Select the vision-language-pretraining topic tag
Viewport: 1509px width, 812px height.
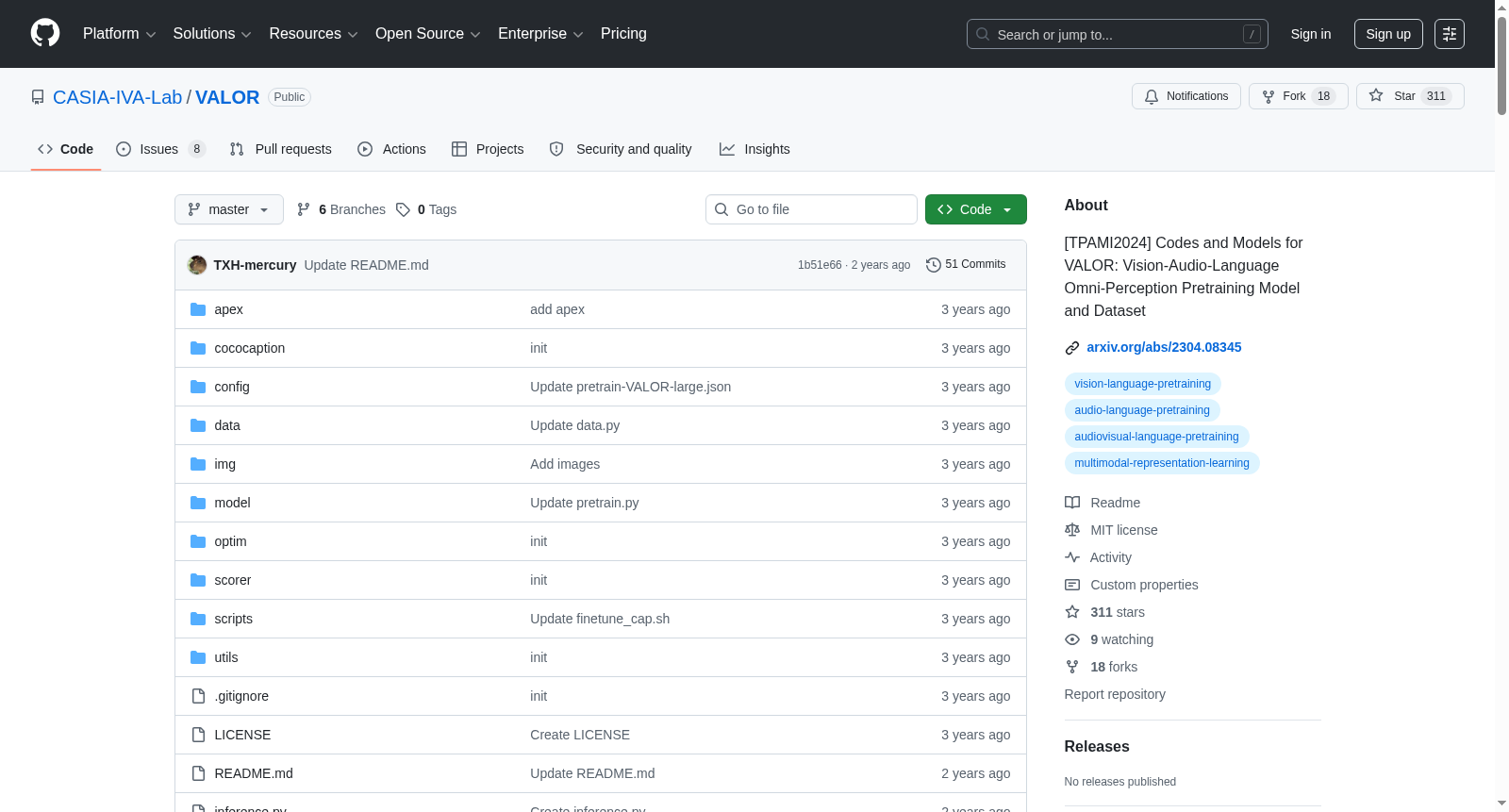pos(1143,384)
